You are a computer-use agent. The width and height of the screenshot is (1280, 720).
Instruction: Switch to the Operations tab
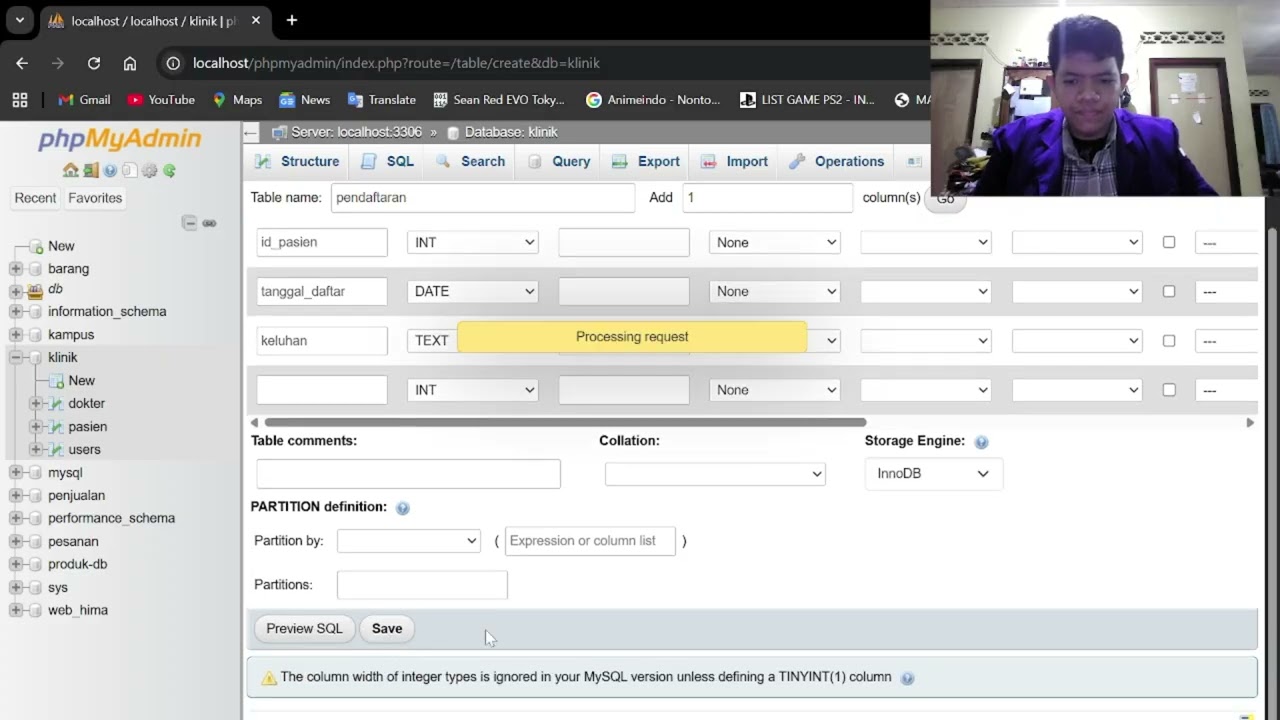click(x=837, y=161)
